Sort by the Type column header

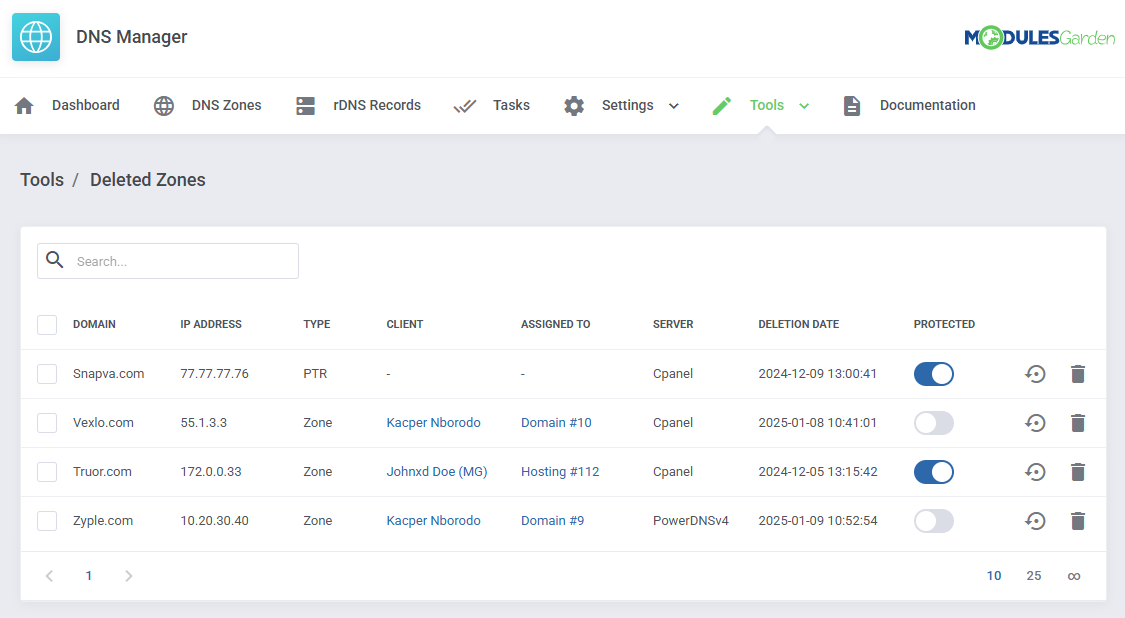click(316, 324)
